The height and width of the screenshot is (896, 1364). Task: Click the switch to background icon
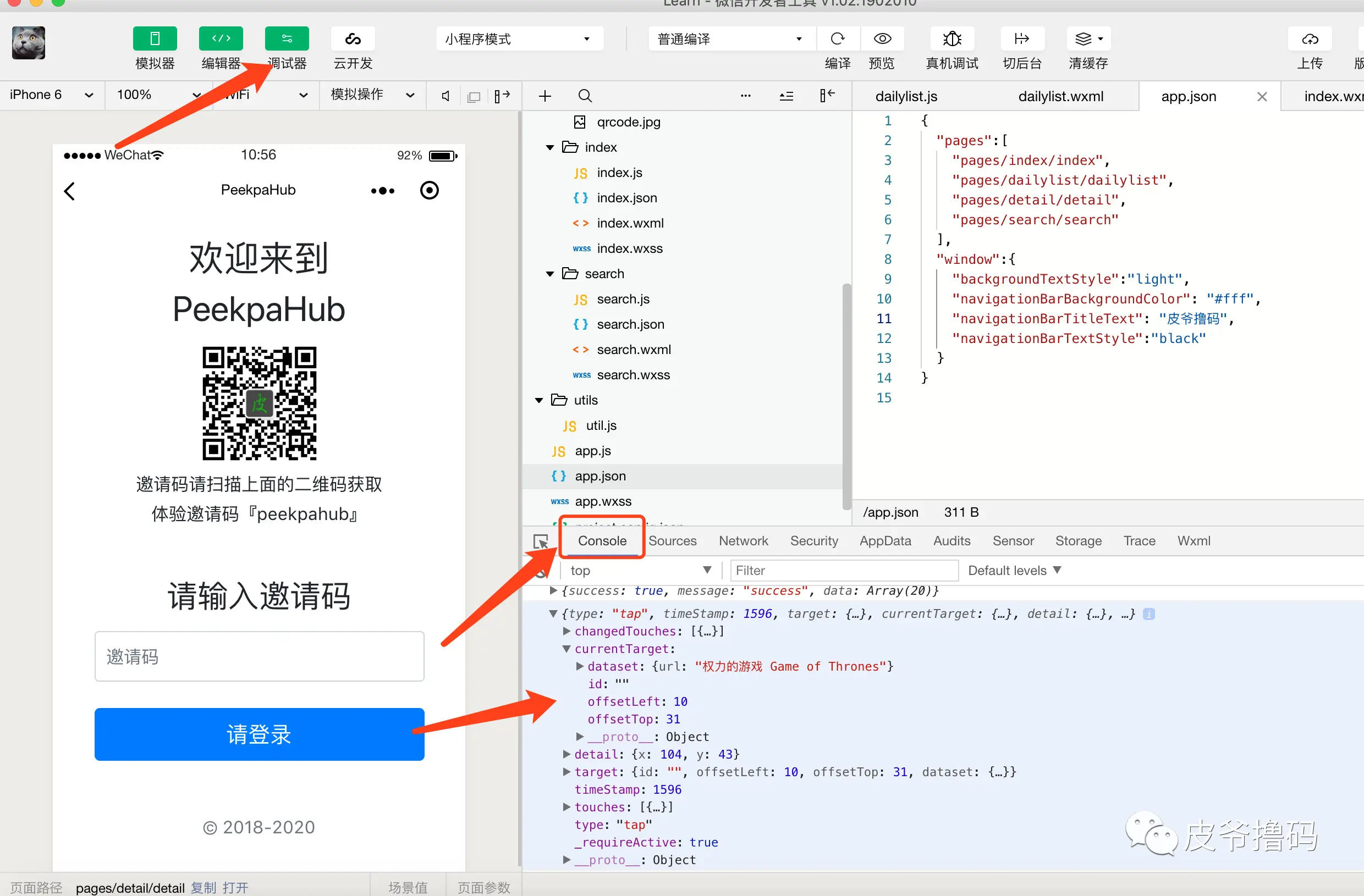(1022, 38)
